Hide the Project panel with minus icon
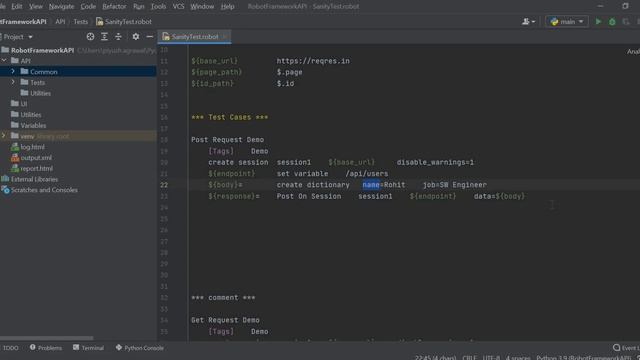This screenshot has width=640, height=360. pos(150,37)
